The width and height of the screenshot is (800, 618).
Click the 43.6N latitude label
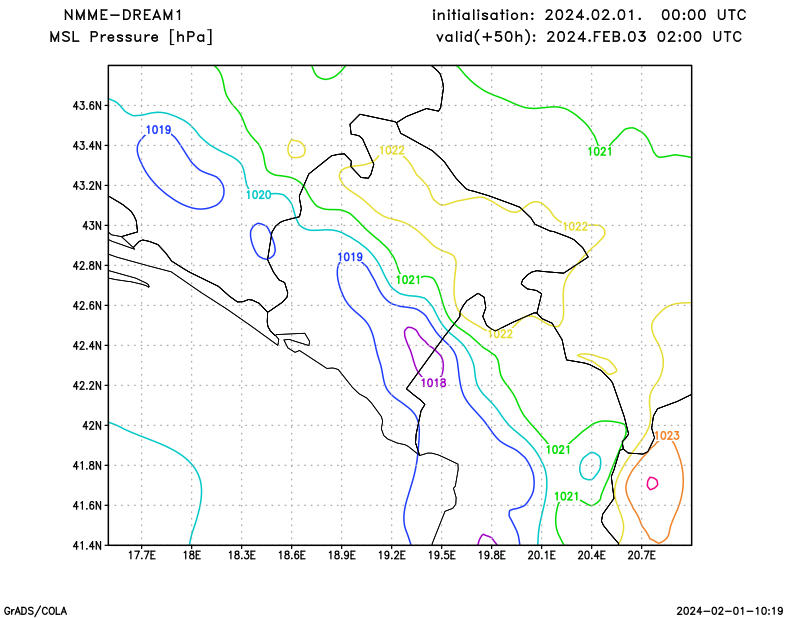(87, 106)
